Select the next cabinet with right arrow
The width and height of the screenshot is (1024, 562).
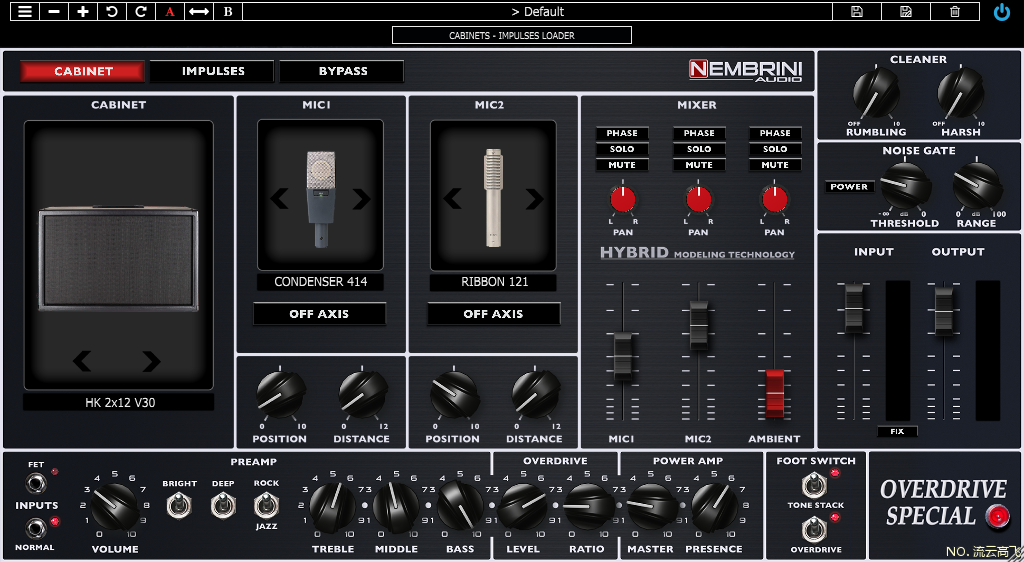point(152,361)
